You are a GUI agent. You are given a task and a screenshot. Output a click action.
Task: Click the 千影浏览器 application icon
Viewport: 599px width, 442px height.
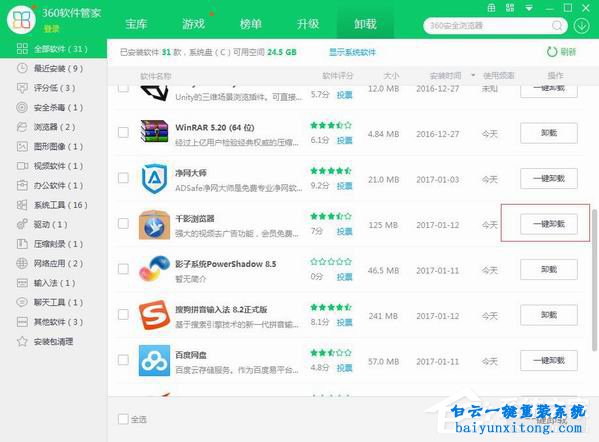pyautogui.click(x=154, y=225)
